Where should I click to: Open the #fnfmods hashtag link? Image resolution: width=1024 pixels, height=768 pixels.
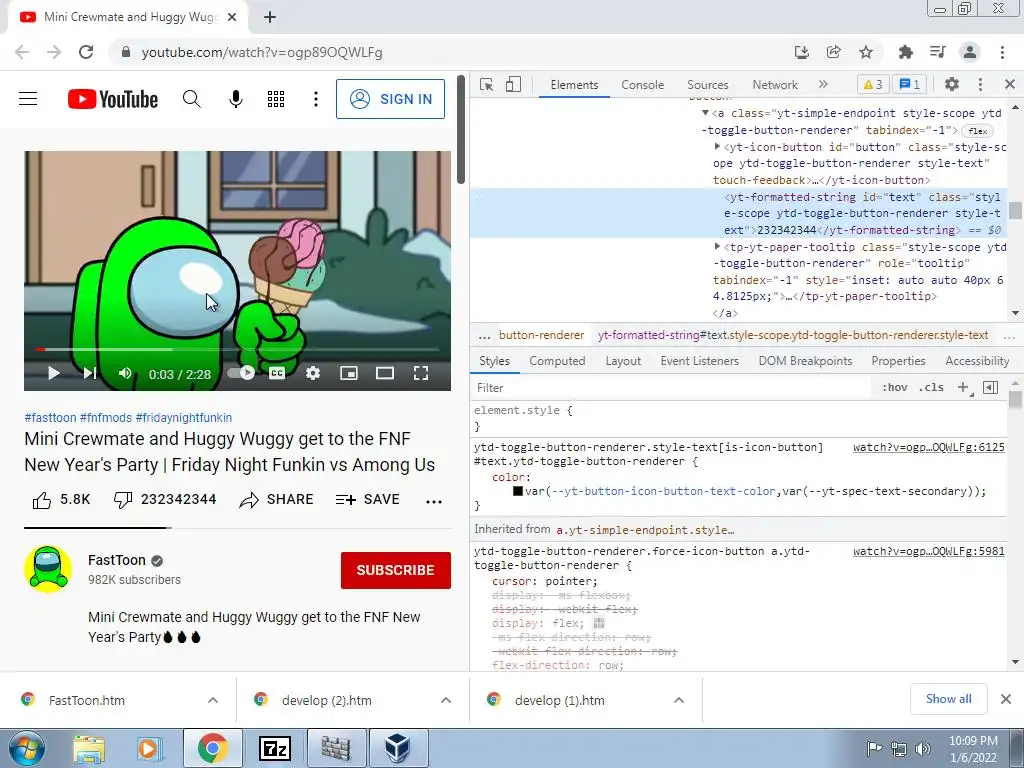(x=106, y=417)
